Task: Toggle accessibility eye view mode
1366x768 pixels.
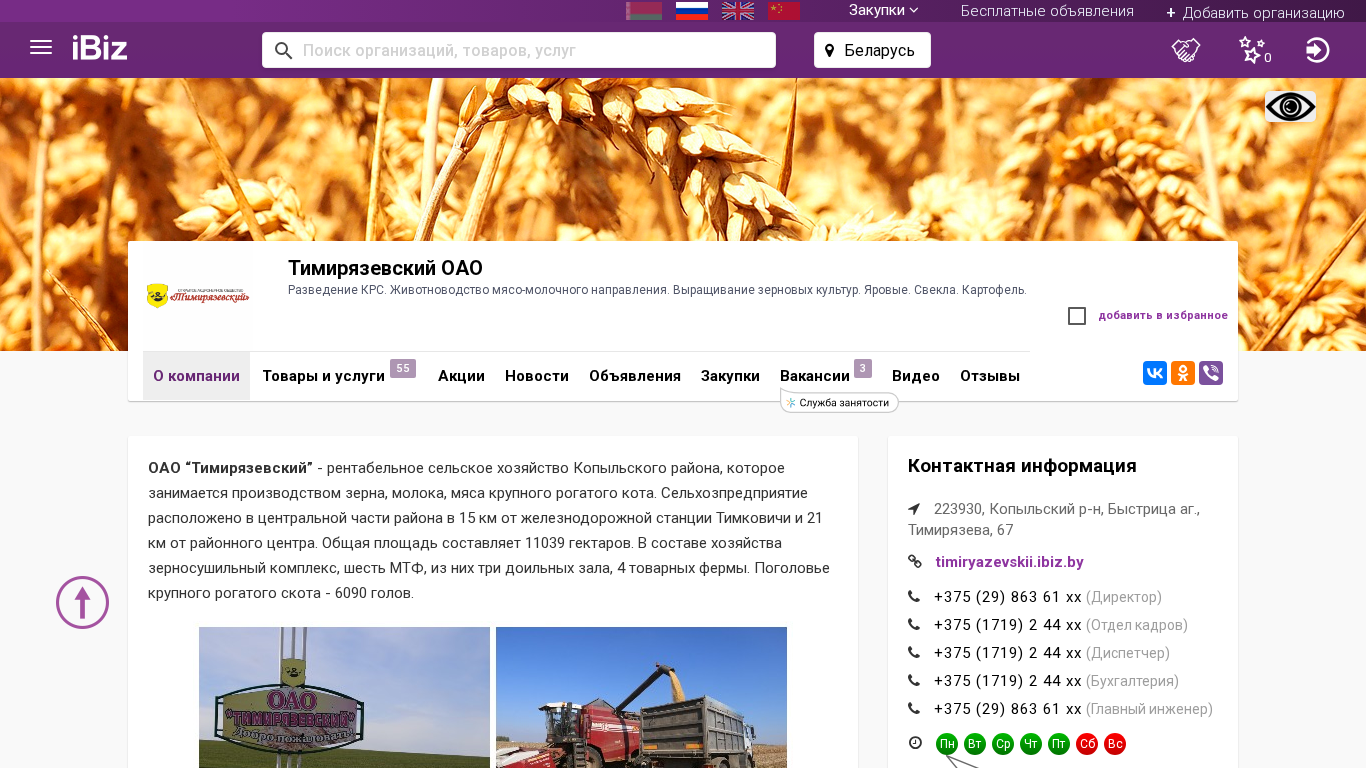Action: 1290,107
